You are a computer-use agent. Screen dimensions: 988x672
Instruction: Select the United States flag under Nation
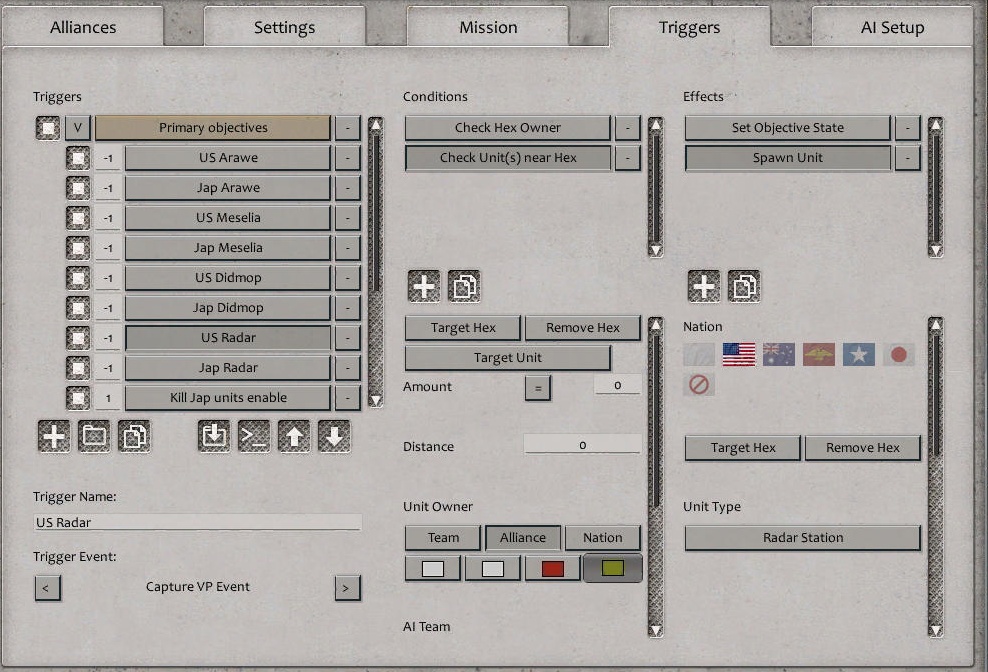[739, 354]
